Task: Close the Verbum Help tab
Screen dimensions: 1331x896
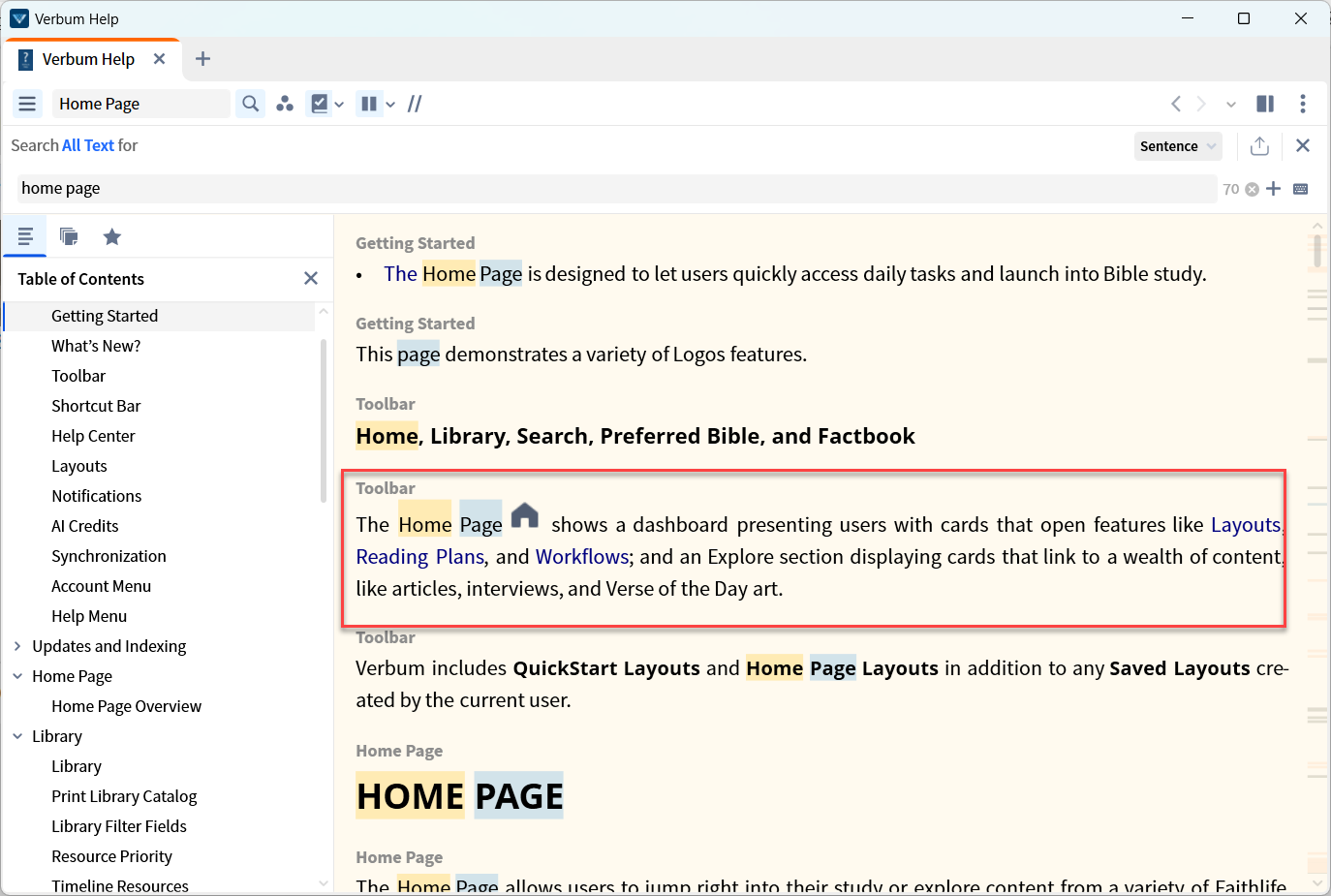Action: pos(160,59)
